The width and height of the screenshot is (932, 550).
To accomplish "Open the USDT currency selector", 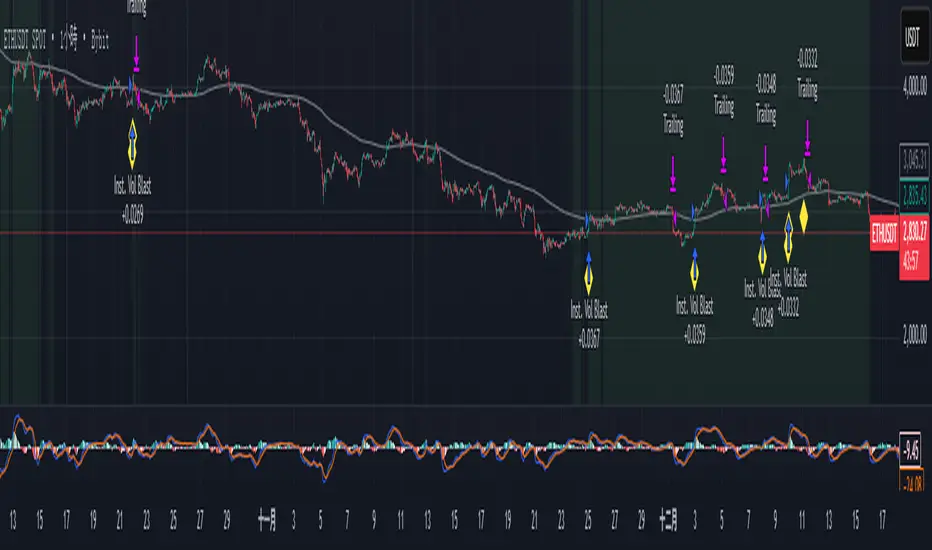I will pyautogui.click(x=914, y=37).
